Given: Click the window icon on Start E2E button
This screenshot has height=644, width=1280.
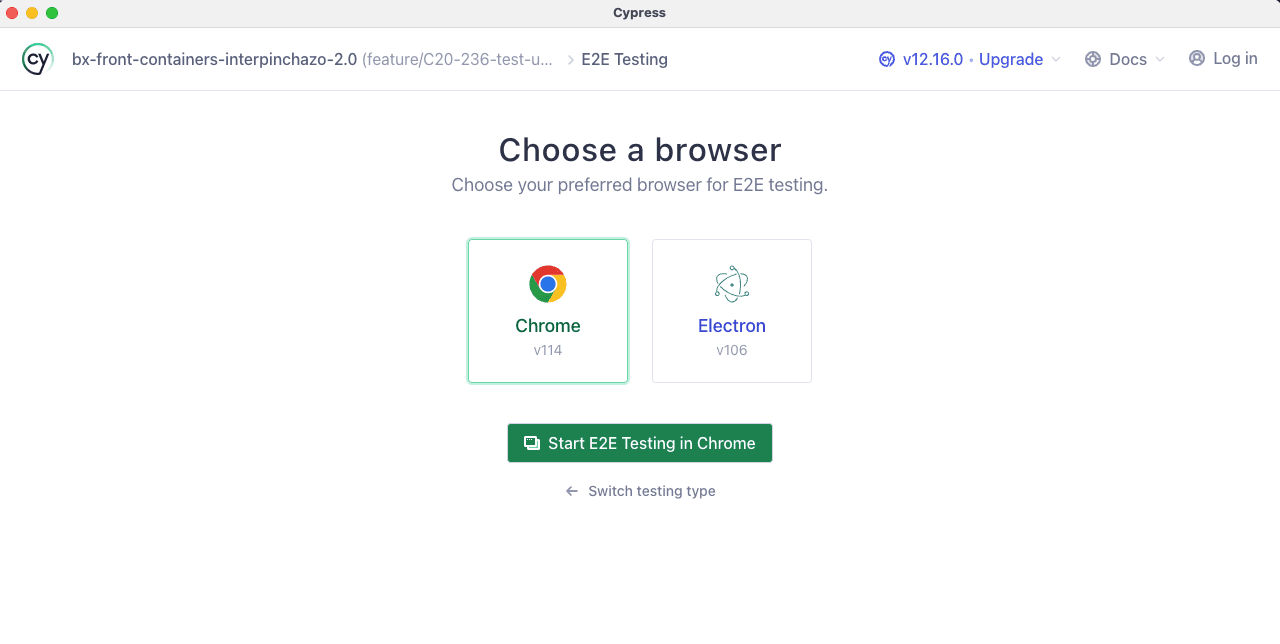Looking at the screenshot, I should click(532, 443).
